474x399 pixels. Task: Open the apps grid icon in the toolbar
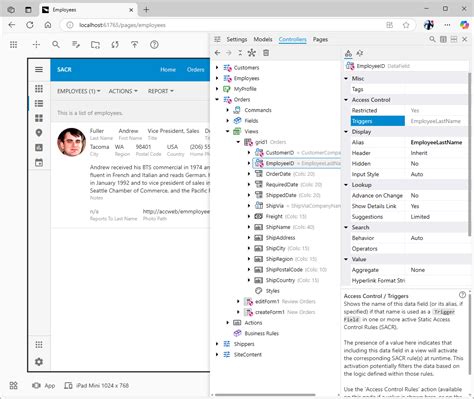pos(13,45)
